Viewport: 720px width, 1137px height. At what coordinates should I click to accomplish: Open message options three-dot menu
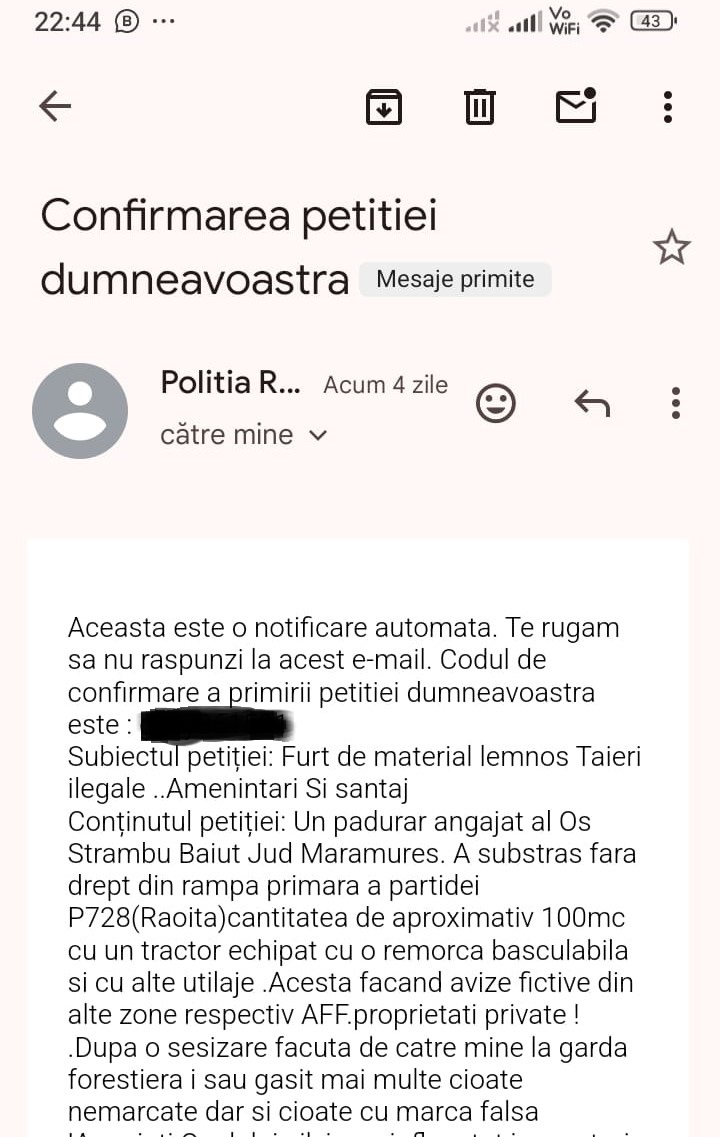(x=676, y=403)
